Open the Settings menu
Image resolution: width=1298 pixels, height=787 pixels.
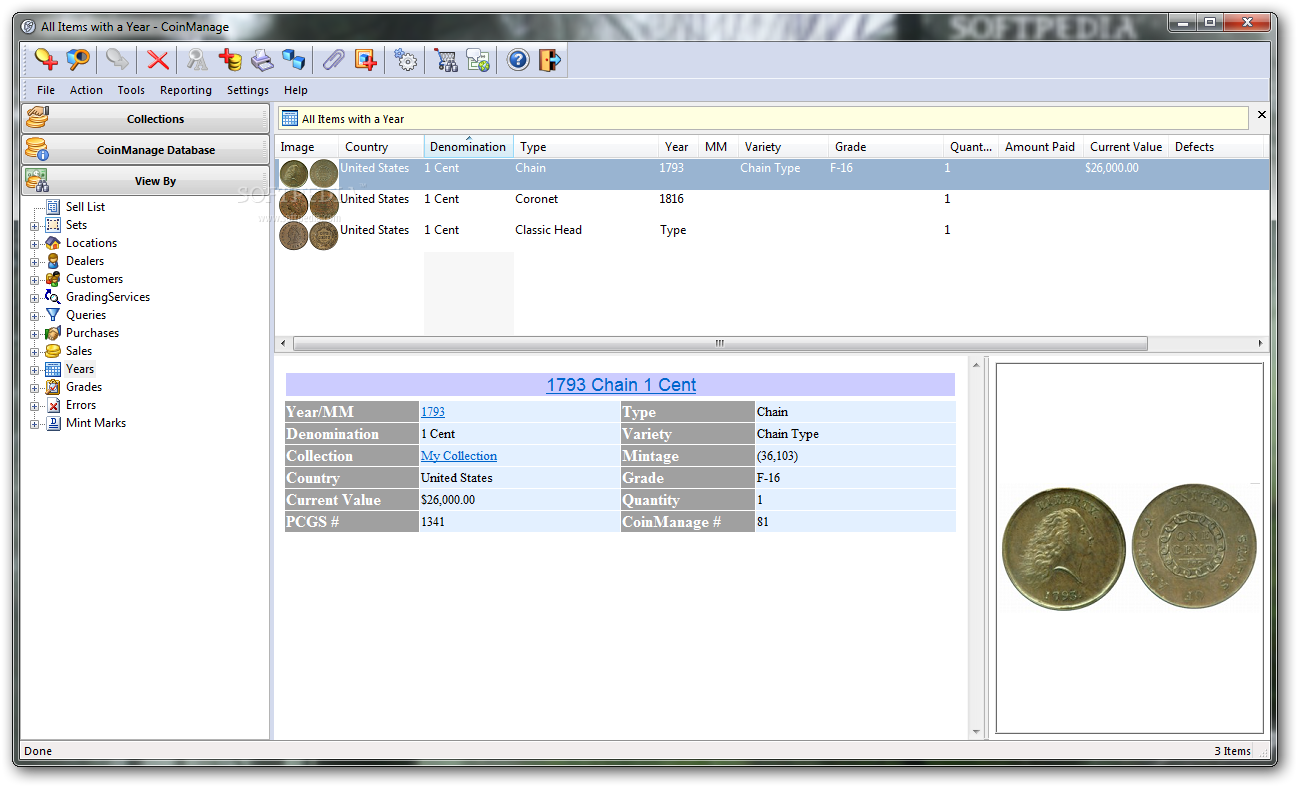[x=248, y=90]
